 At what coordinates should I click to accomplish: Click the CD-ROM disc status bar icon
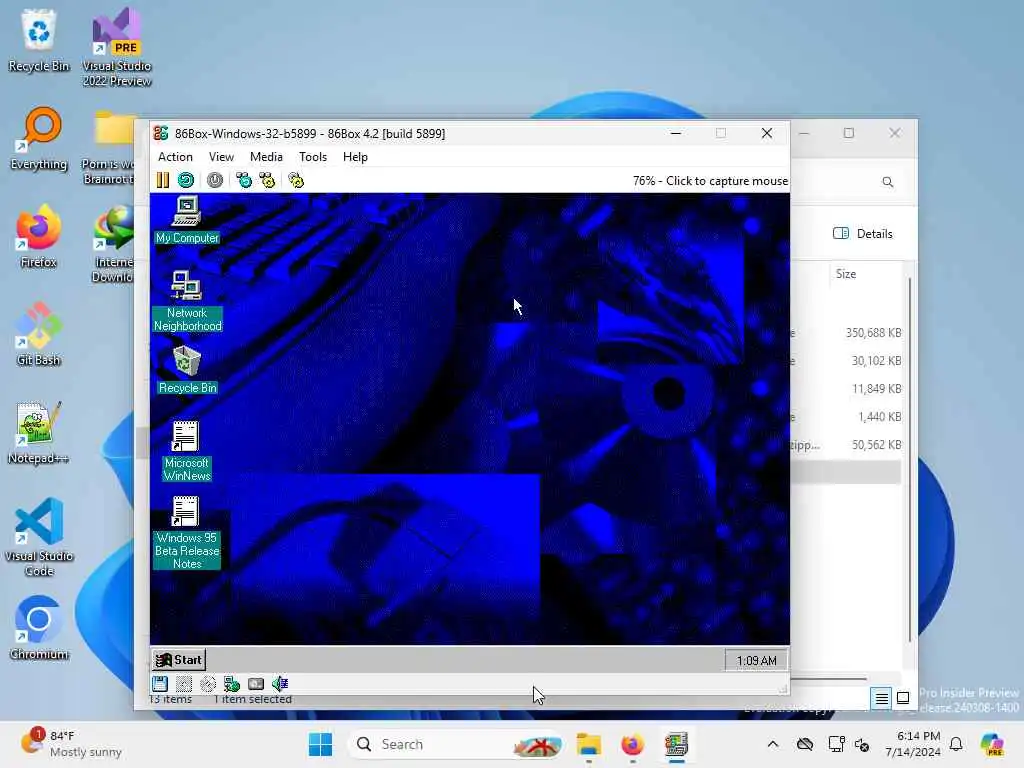tap(208, 684)
